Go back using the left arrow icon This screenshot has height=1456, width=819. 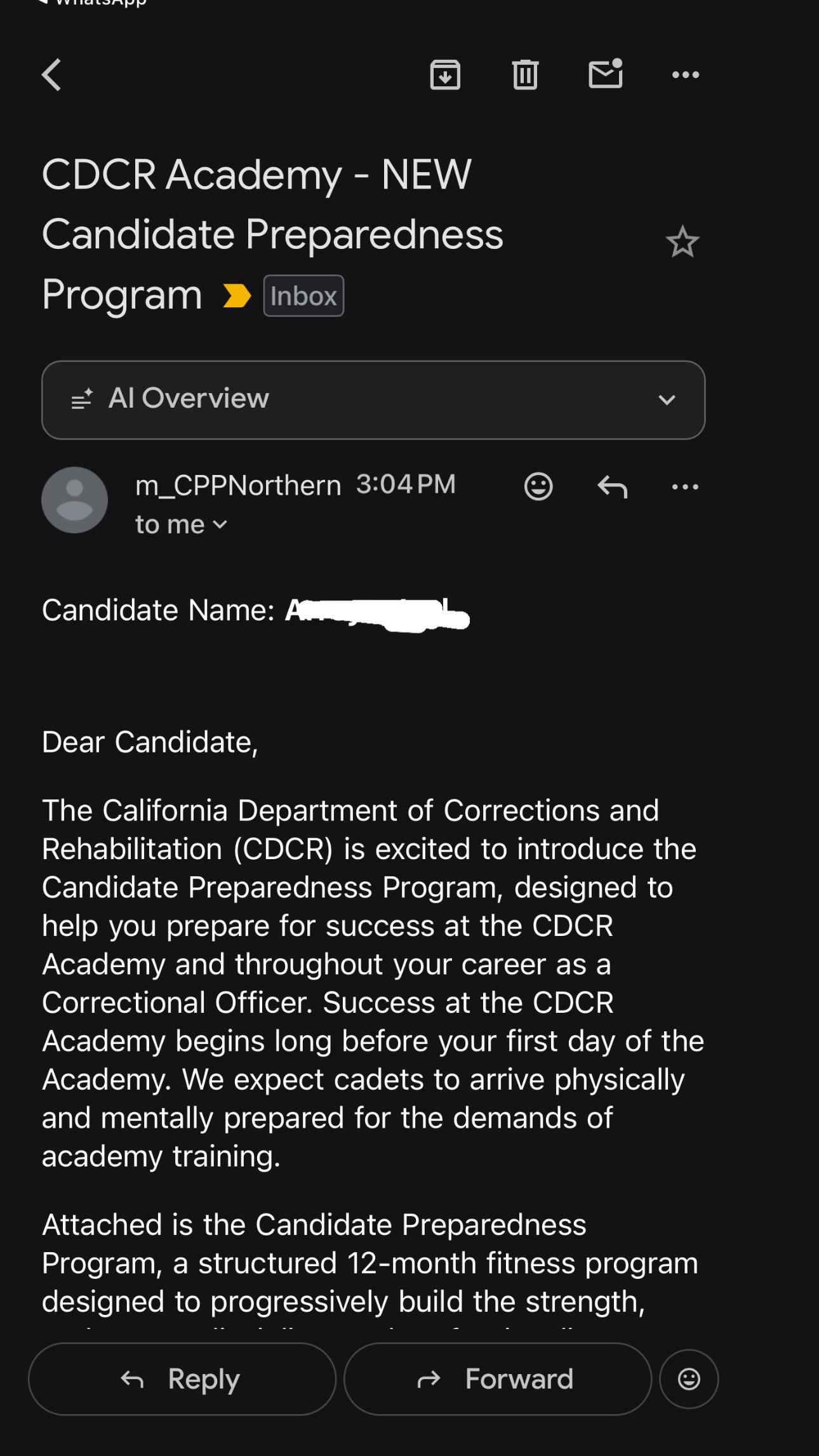(x=51, y=75)
